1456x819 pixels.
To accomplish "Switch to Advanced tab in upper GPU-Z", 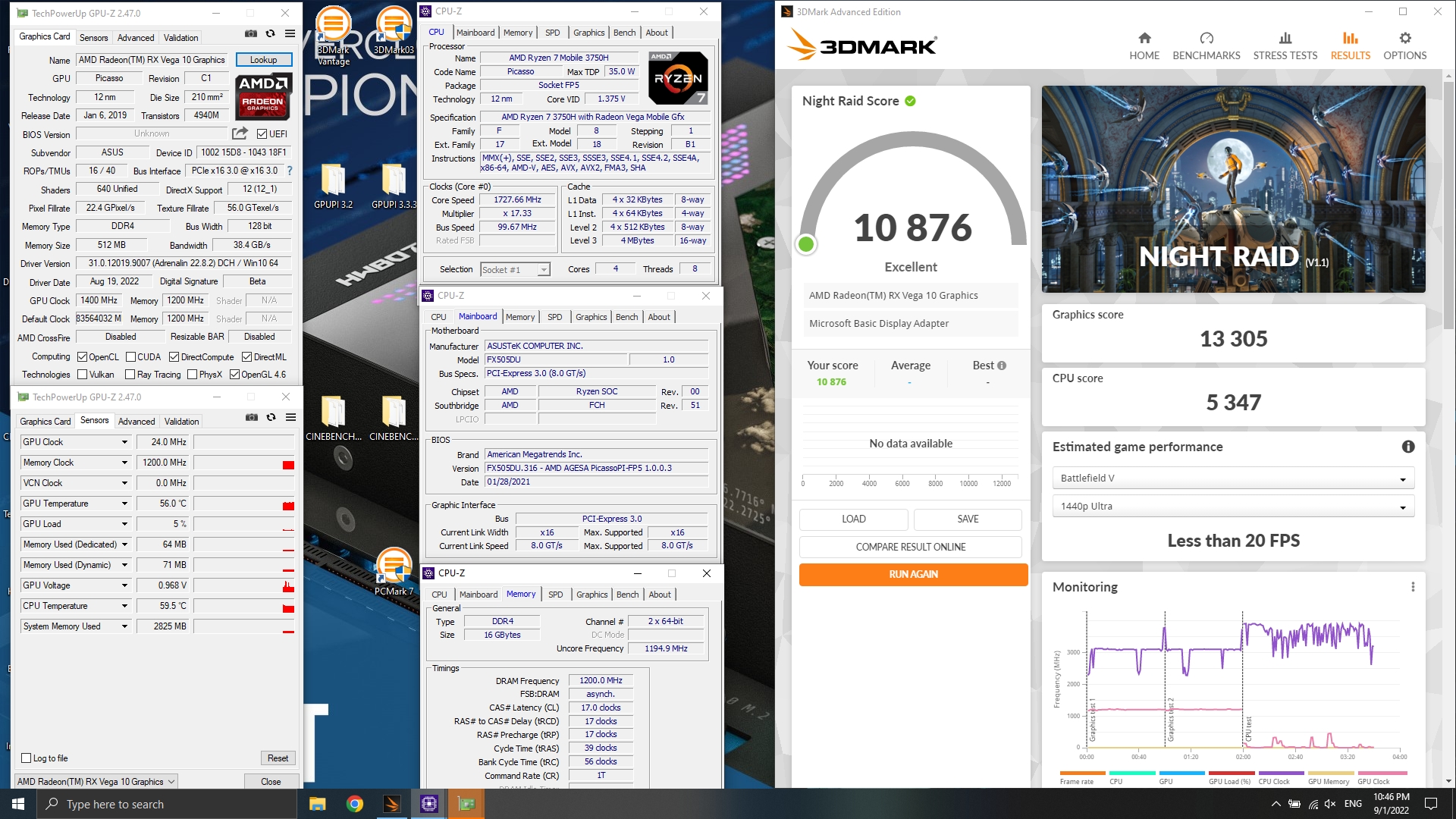I will [136, 38].
